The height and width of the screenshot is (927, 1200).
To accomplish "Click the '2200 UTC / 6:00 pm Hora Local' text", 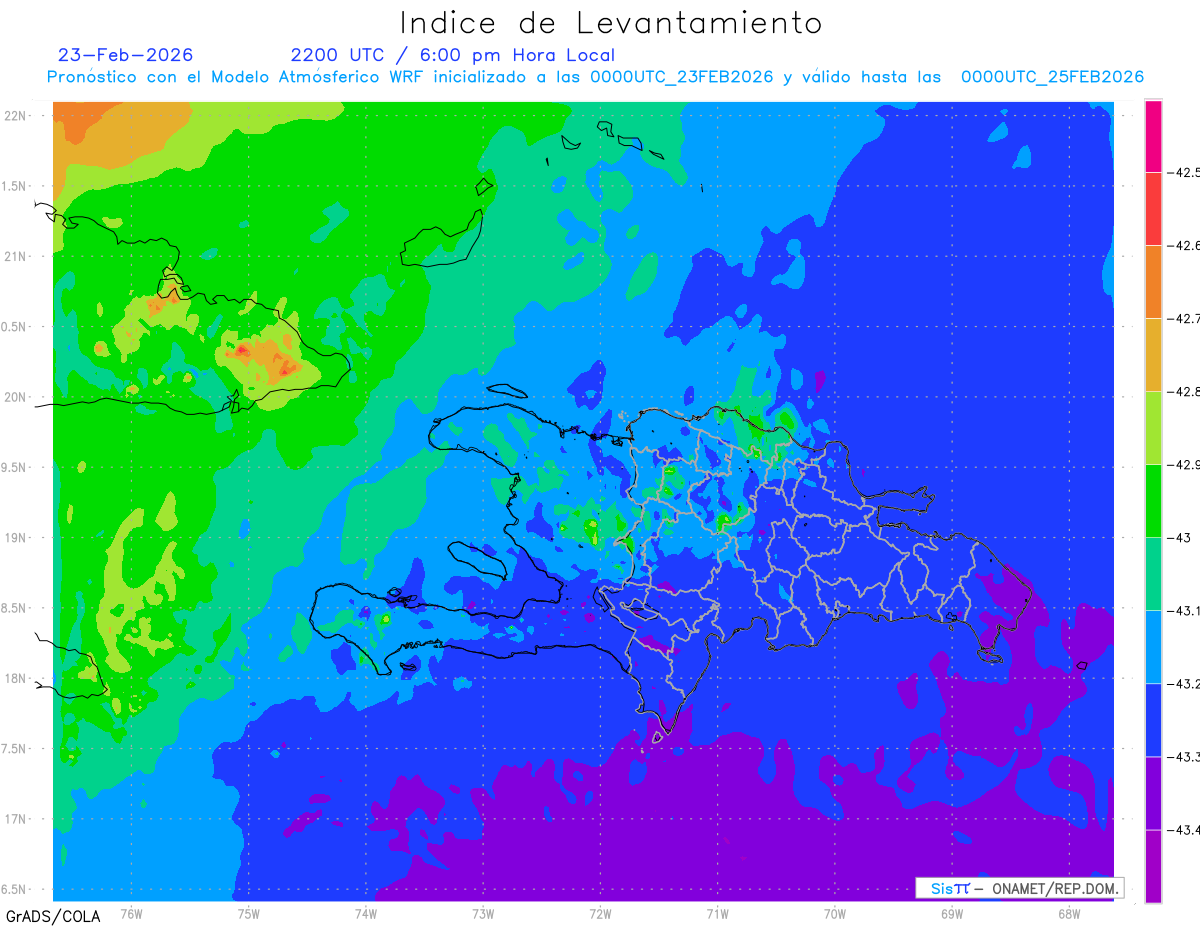I will pyautogui.click(x=453, y=55).
